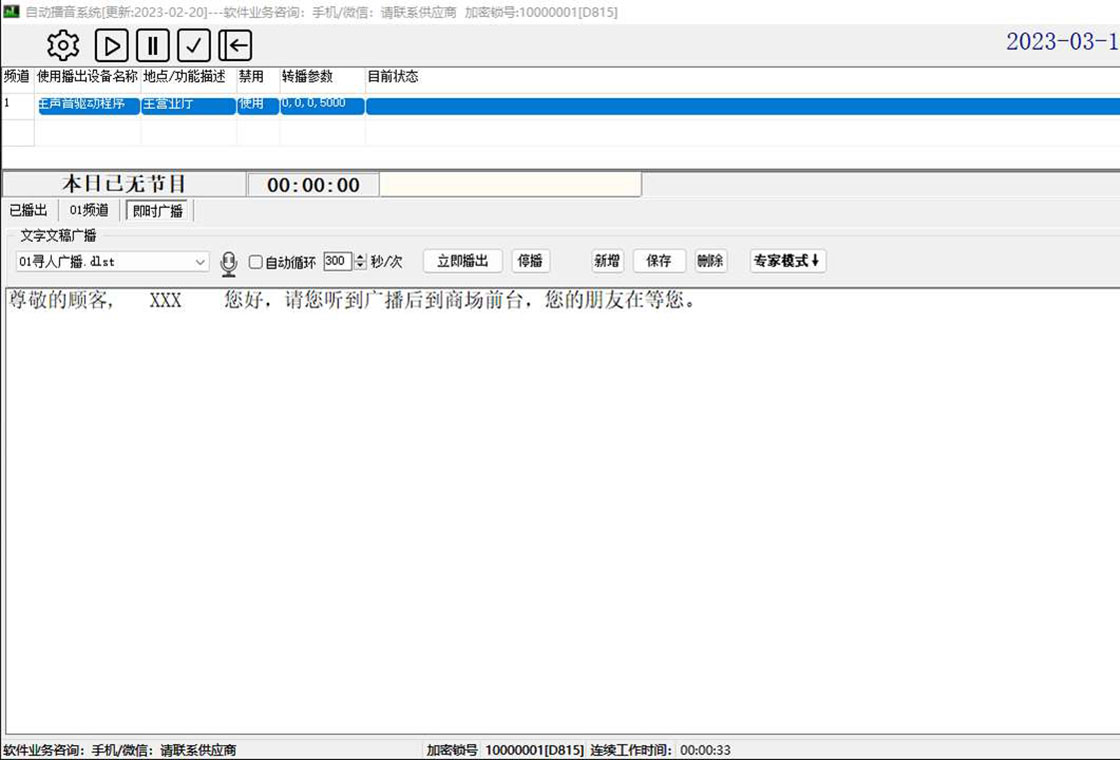Click the 连续工作时间 00:00:33 status entry
Viewport: 1120px width, 760px height.
tap(660, 750)
